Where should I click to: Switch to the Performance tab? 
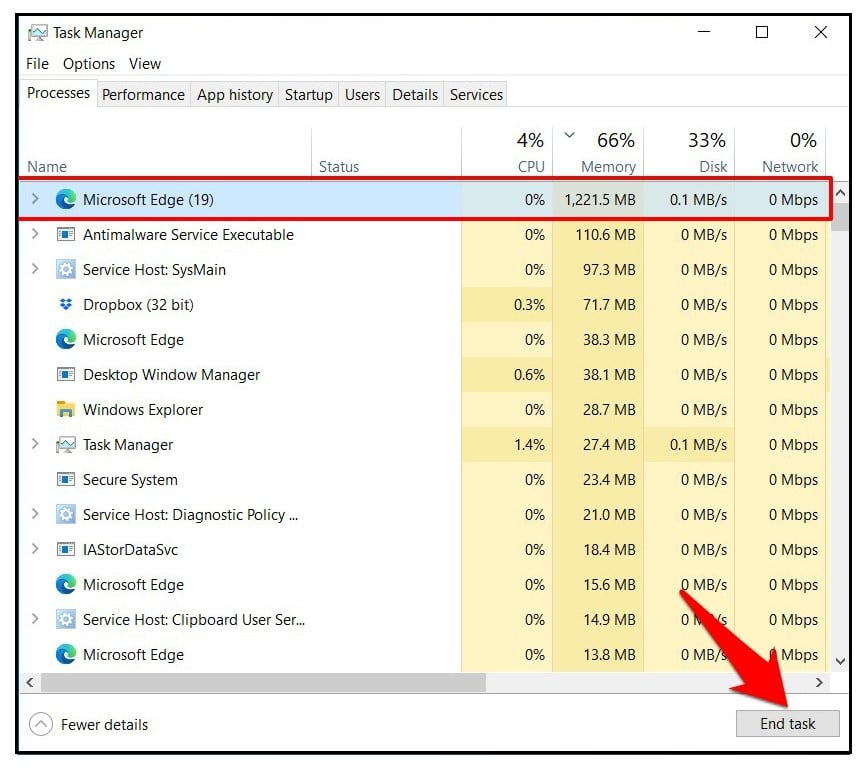143,95
